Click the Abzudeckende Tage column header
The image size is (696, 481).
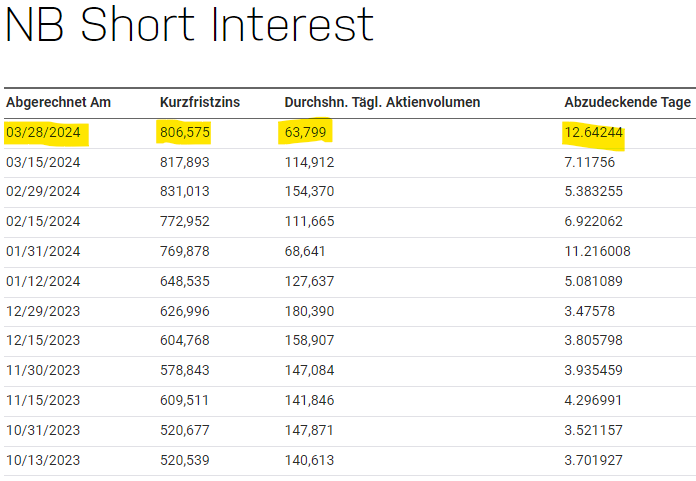626,102
